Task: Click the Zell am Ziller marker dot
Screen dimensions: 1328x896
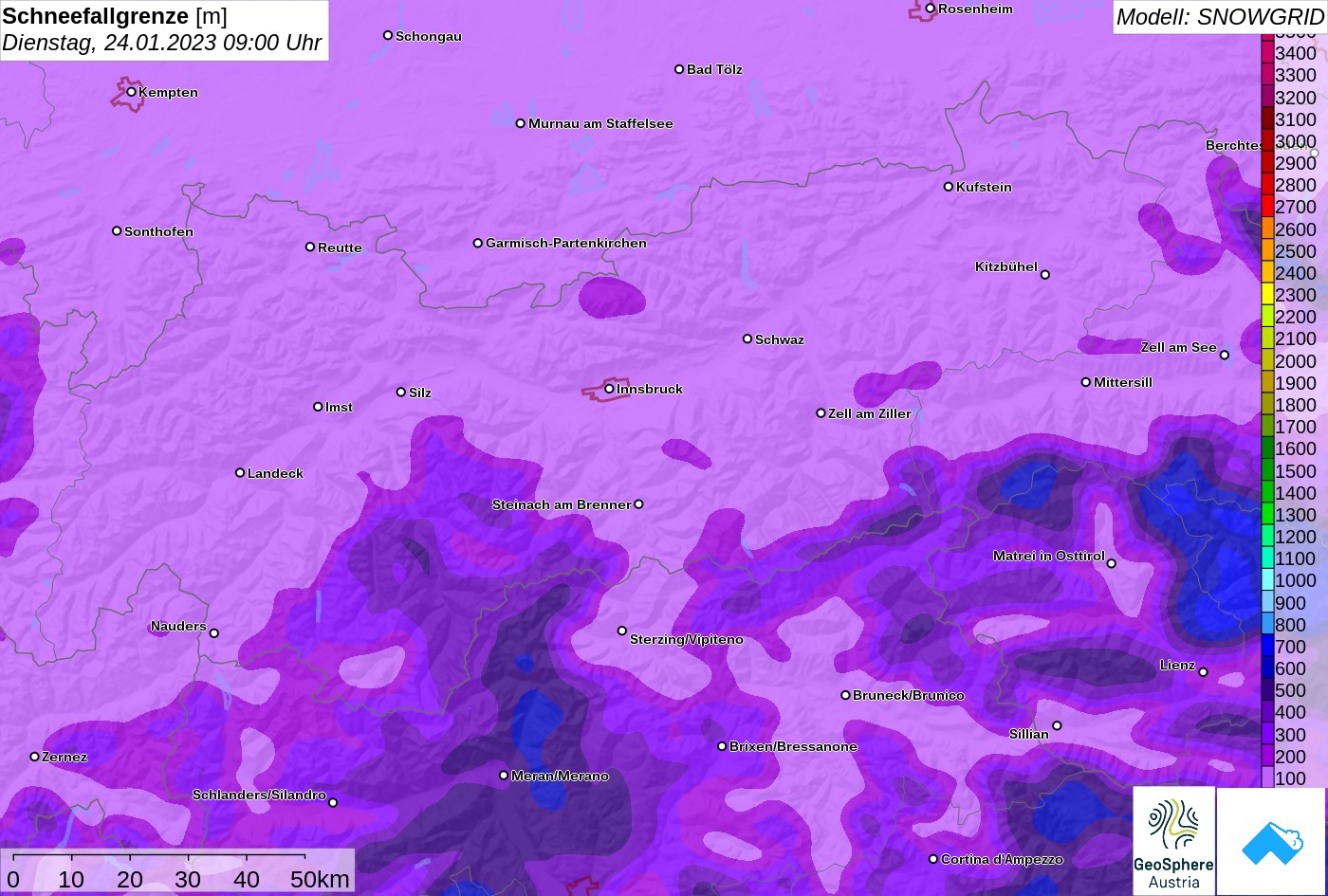Action: [x=821, y=413]
